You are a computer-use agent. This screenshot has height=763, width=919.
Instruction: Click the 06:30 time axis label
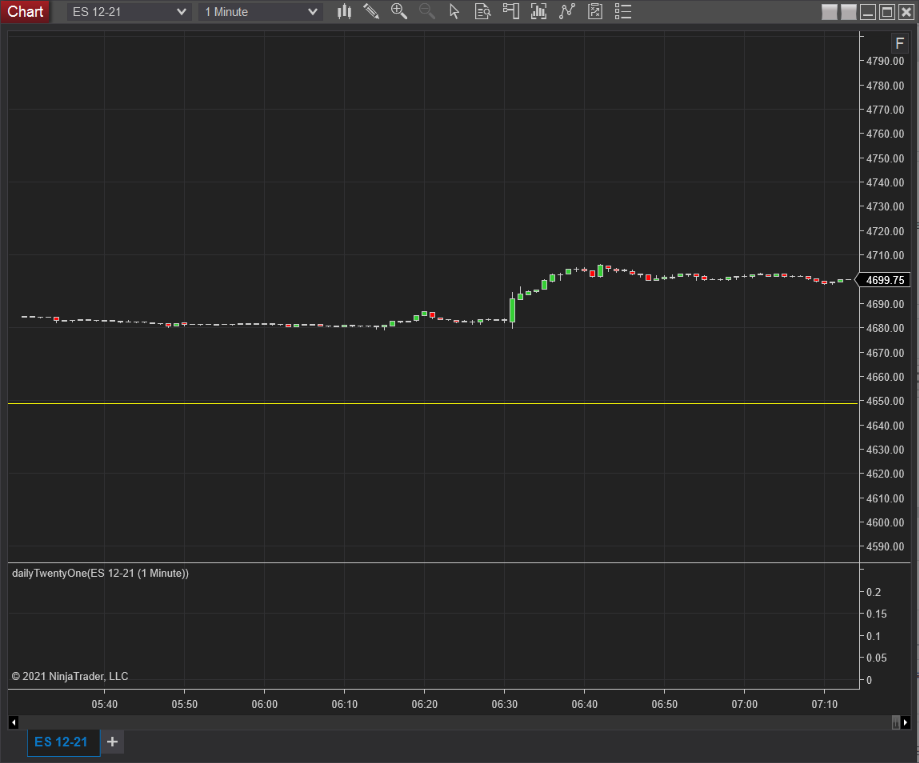(x=504, y=704)
